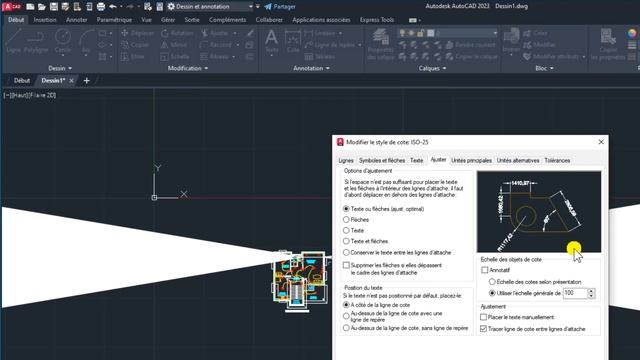Enable 'Supprimer les flèches si elles dépassent' checkbox
The width and height of the screenshot is (640, 360).
(346, 265)
